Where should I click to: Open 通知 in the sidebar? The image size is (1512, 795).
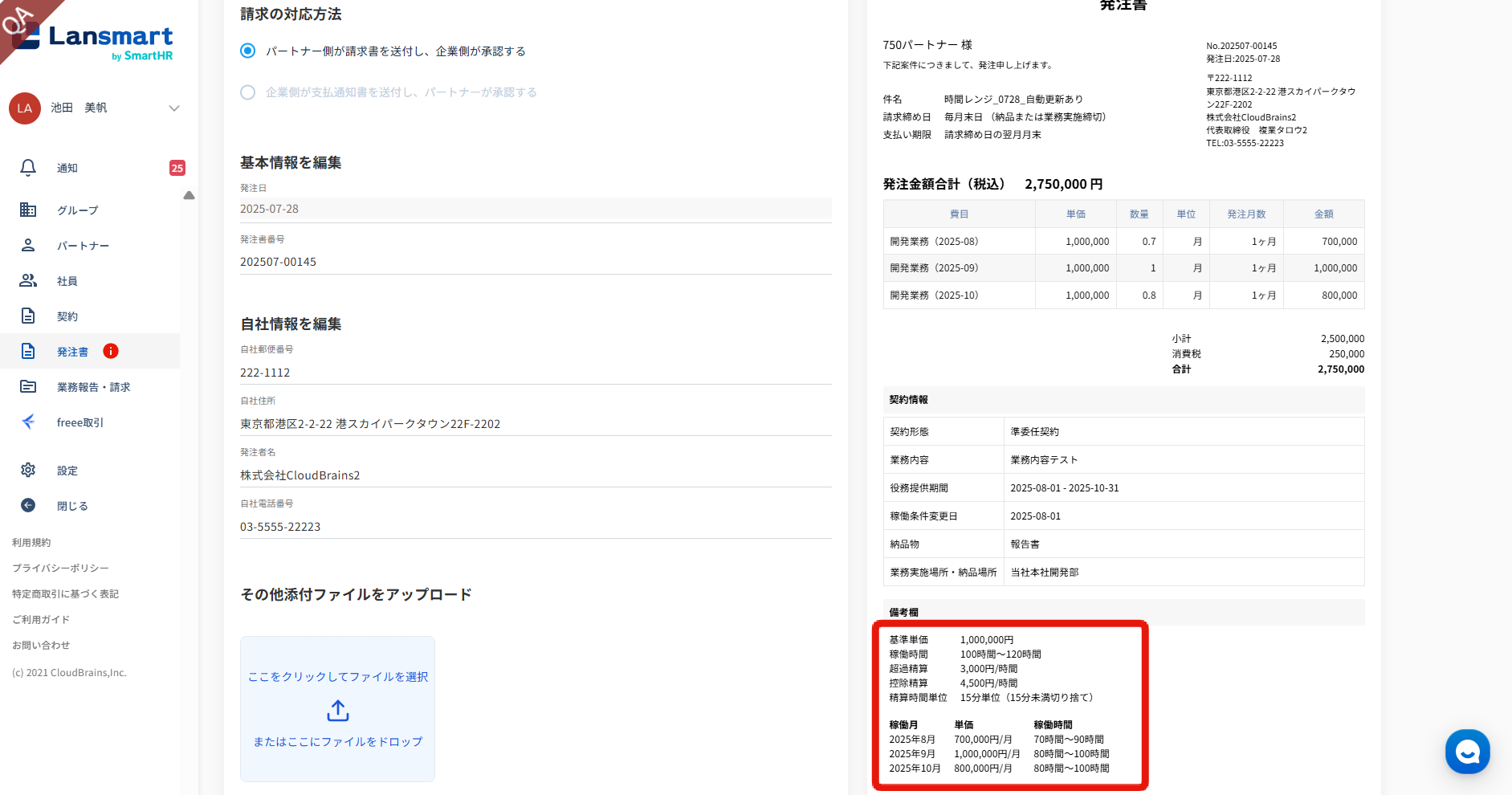[x=67, y=168]
